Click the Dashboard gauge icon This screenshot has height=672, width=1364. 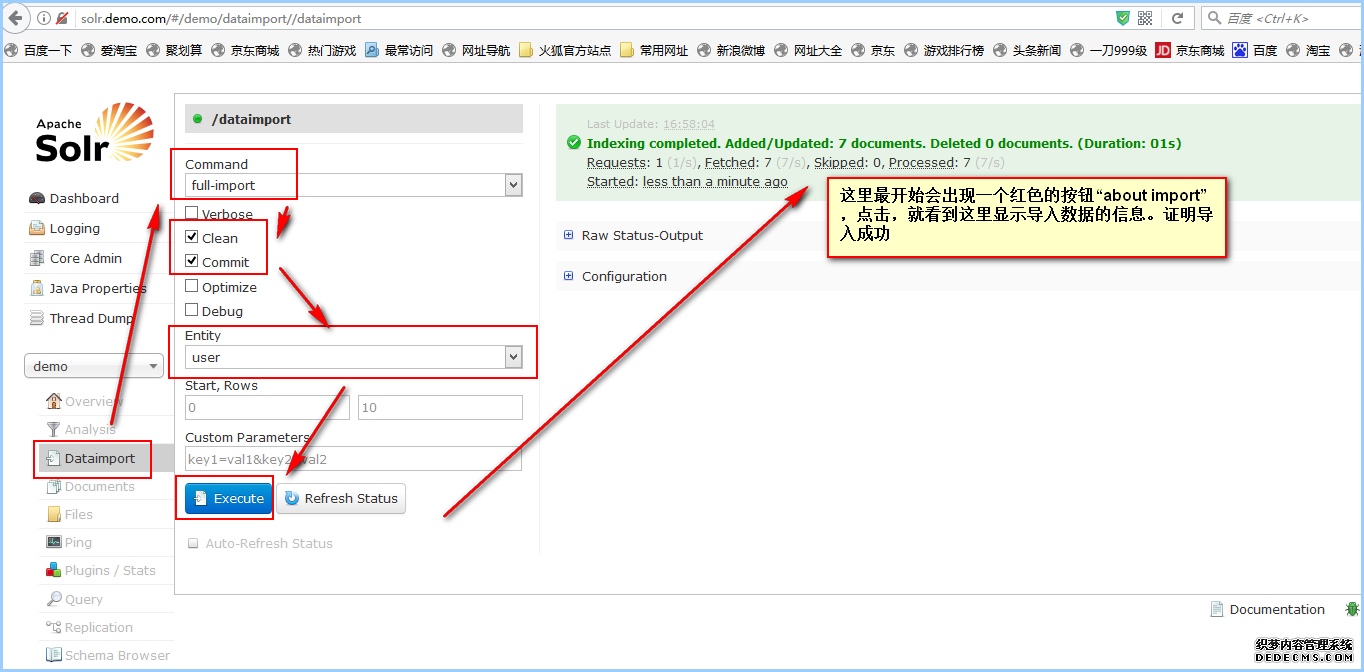[36, 198]
